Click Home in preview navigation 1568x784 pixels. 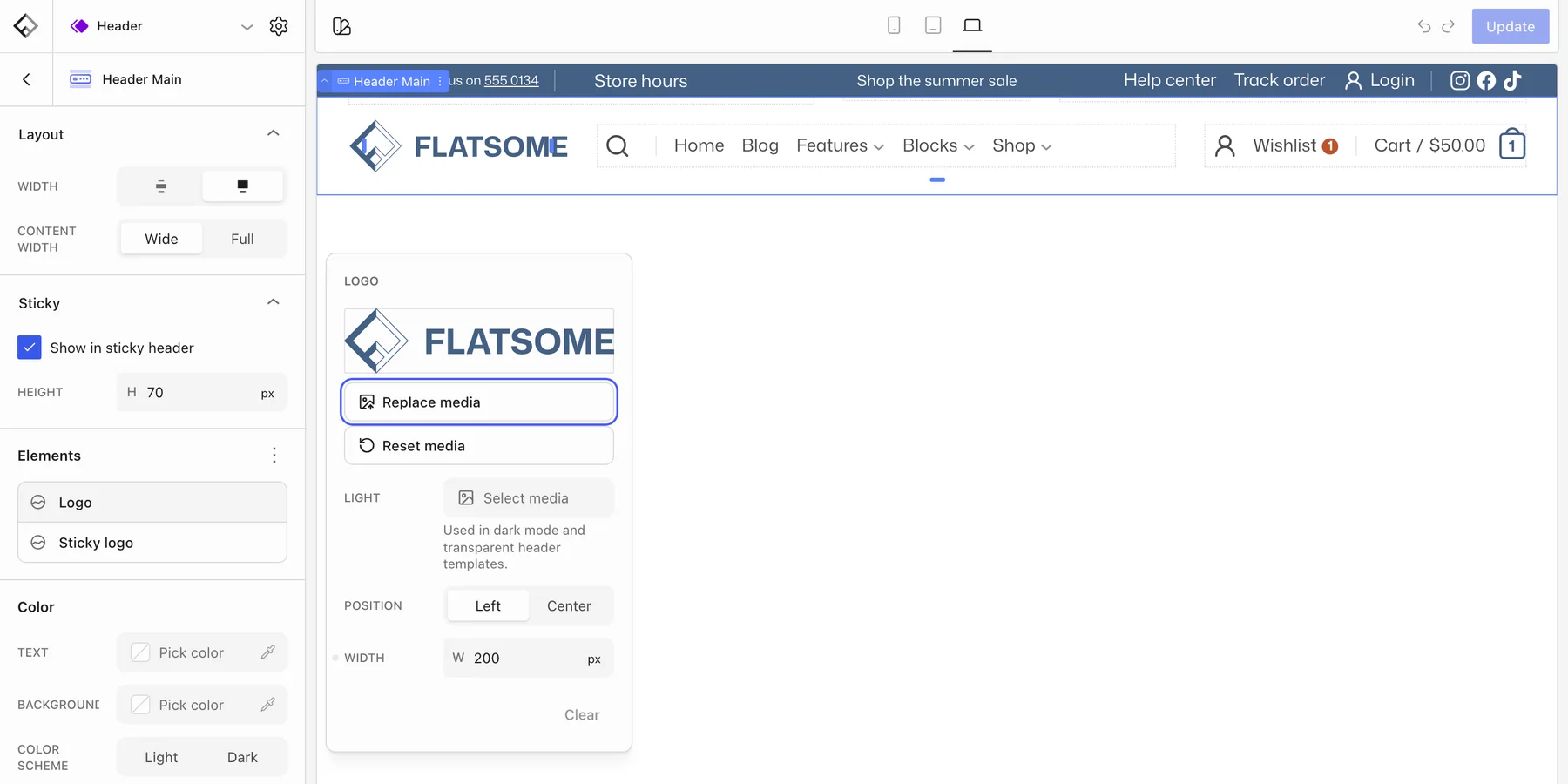pyautogui.click(x=699, y=145)
